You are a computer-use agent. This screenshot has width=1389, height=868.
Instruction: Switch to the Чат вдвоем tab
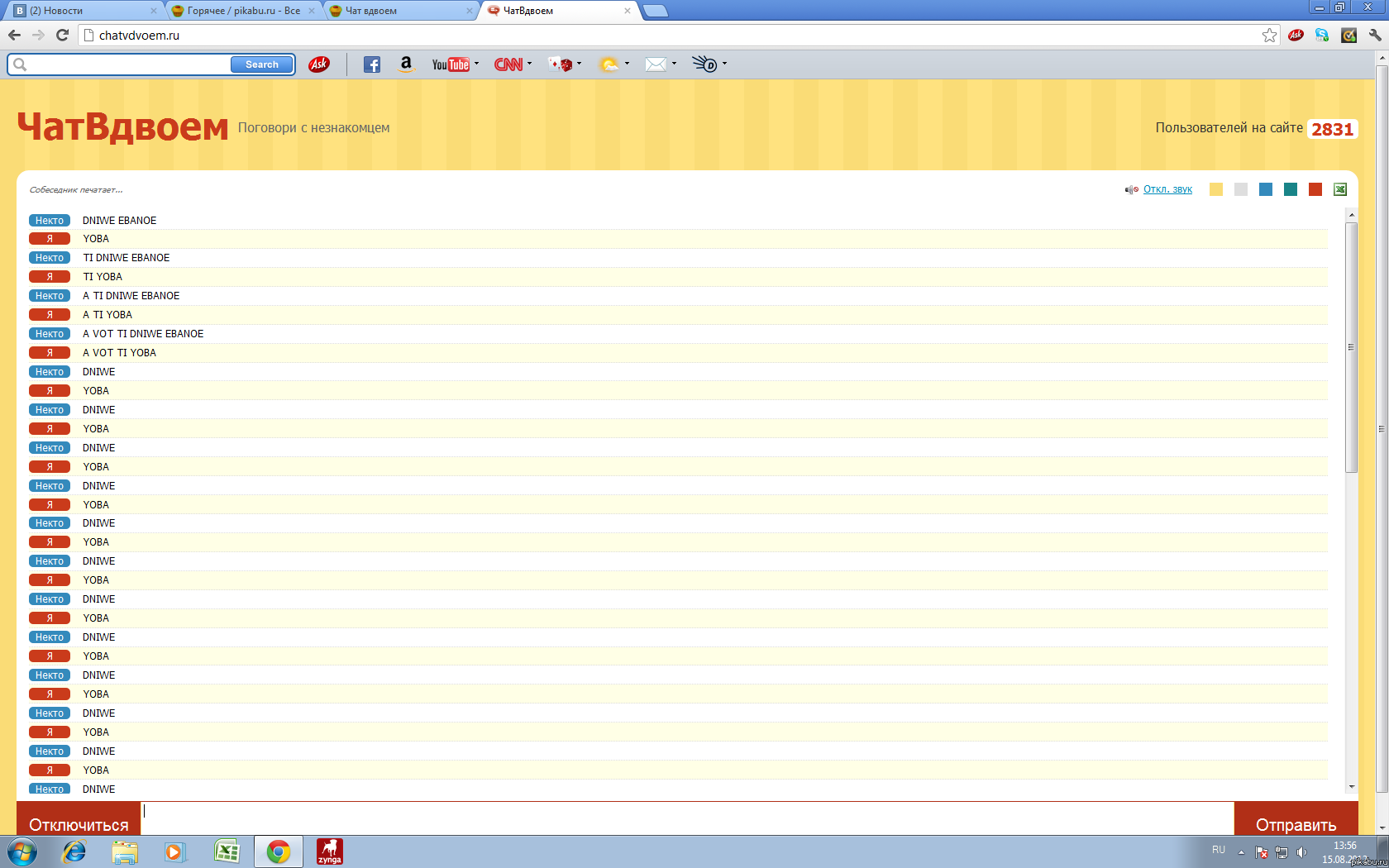coord(401,11)
